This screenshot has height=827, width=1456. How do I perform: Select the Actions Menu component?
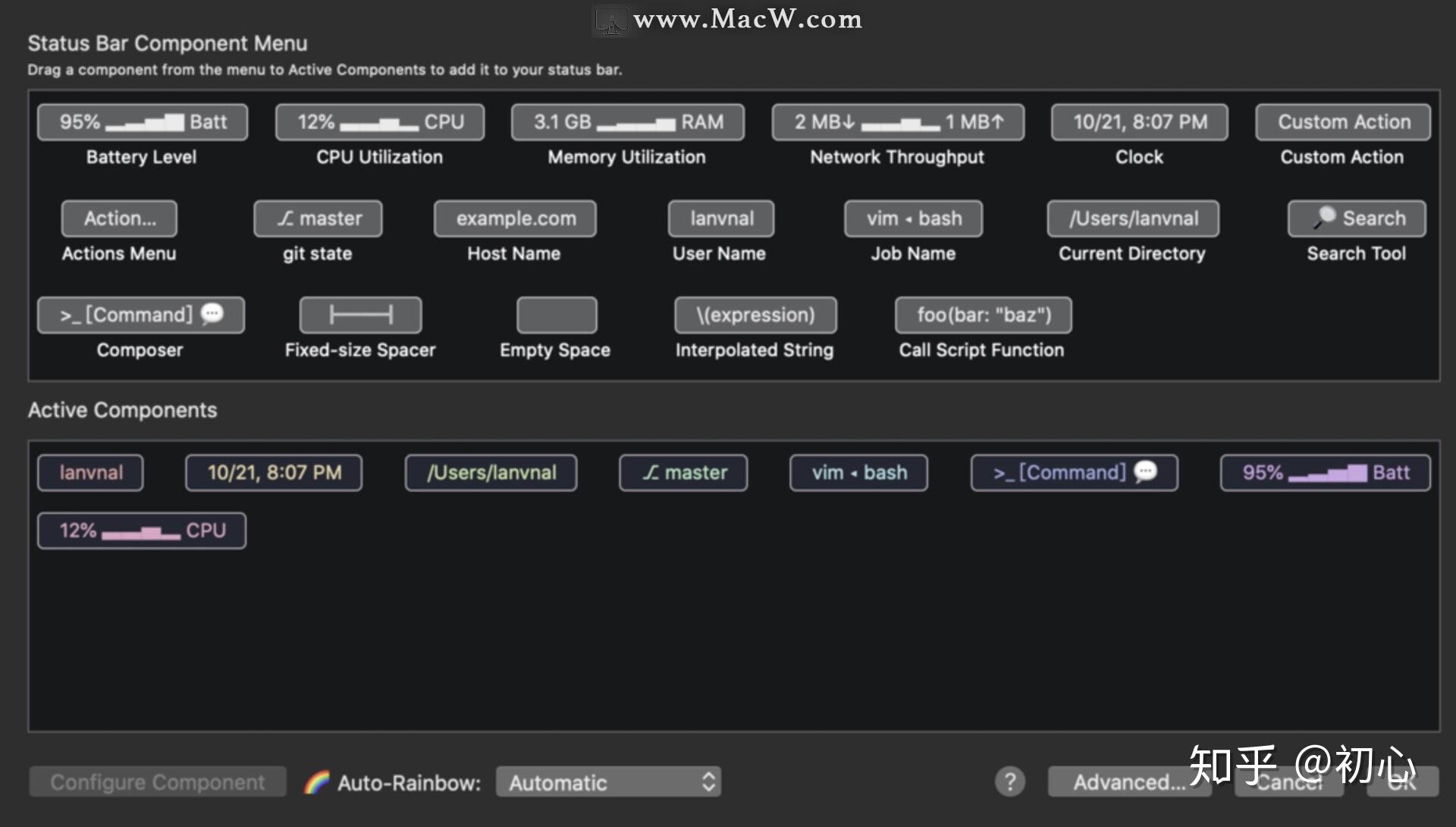tap(119, 218)
